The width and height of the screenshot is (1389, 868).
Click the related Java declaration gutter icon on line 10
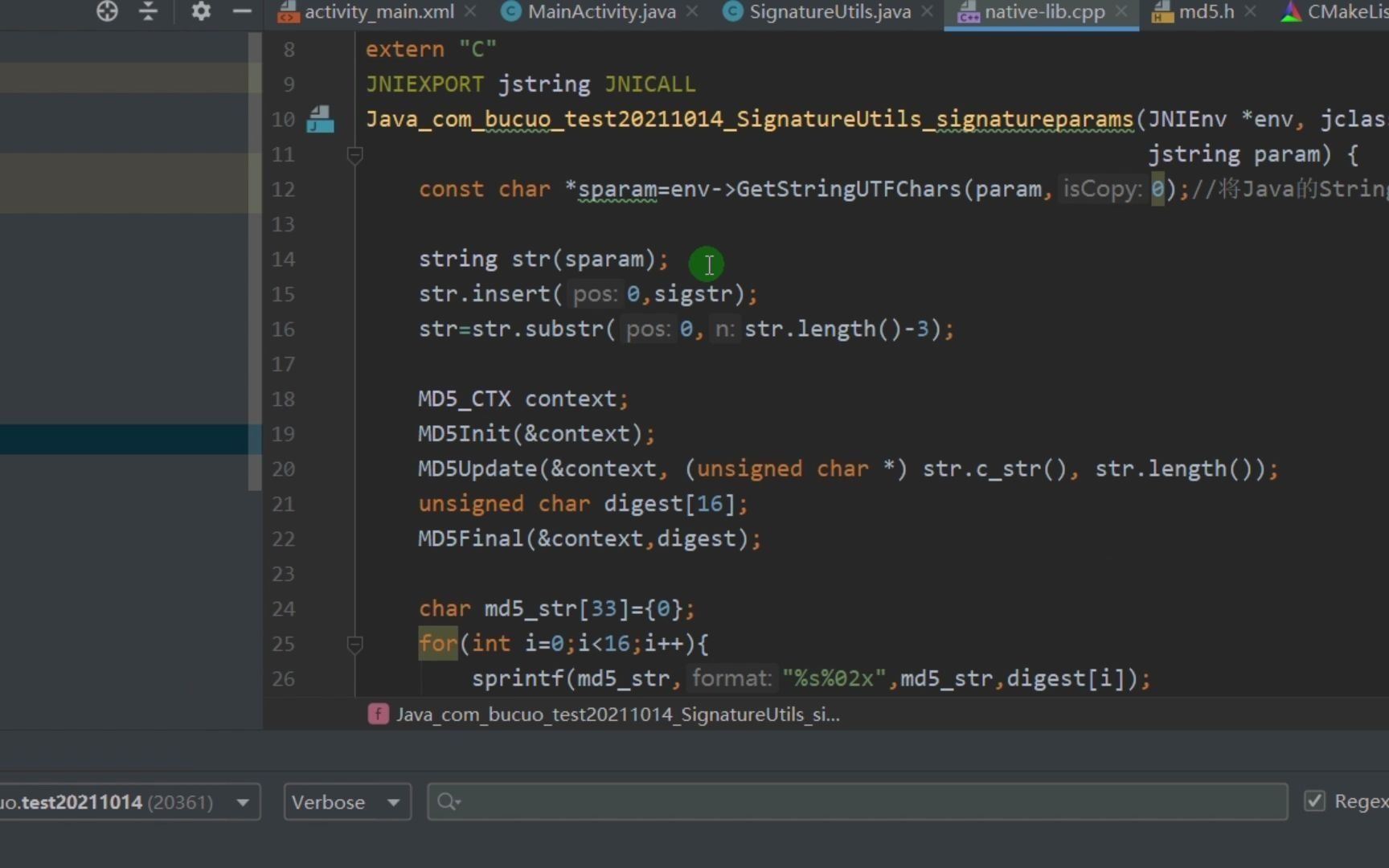(320, 120)
